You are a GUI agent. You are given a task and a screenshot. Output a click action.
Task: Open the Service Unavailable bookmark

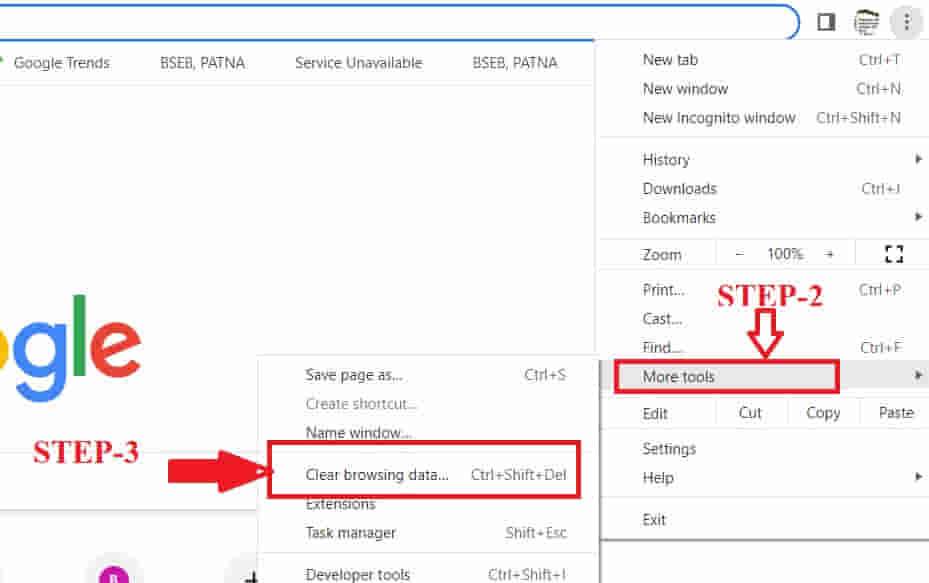358,63
